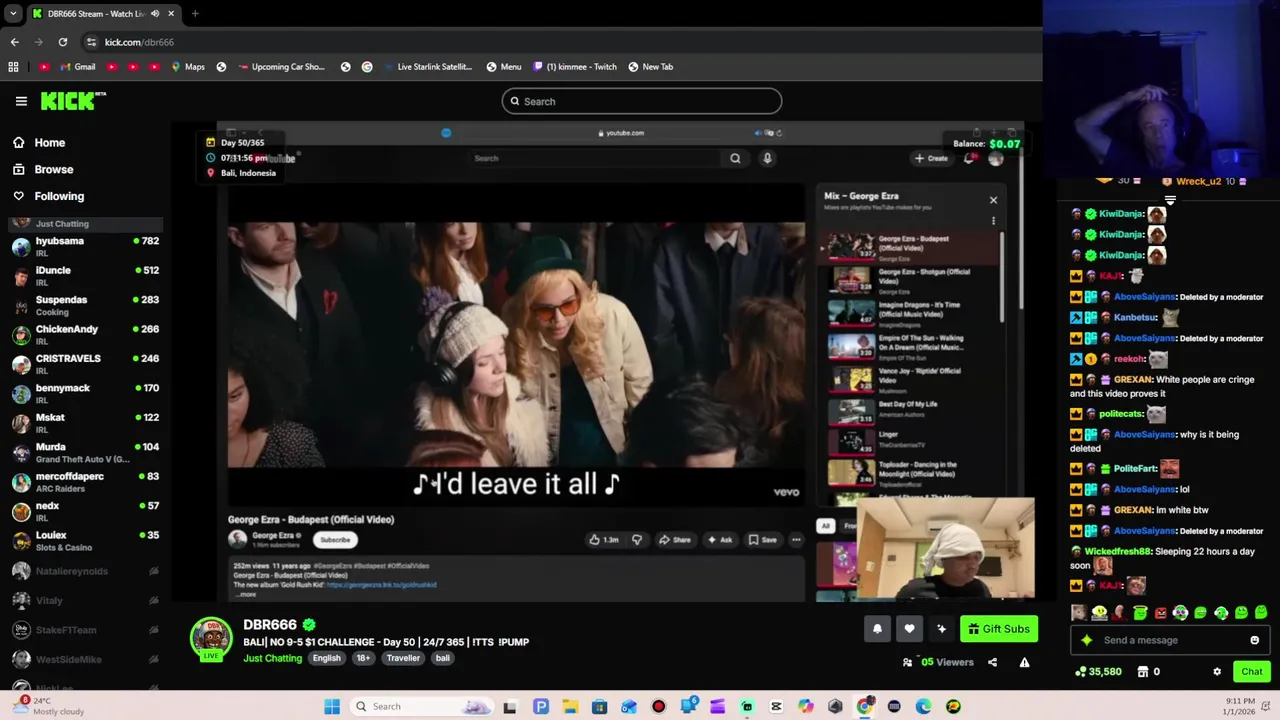Open the Chrome apps grid icon
The image size is (1280, 720).
click(x=13, y=67)
